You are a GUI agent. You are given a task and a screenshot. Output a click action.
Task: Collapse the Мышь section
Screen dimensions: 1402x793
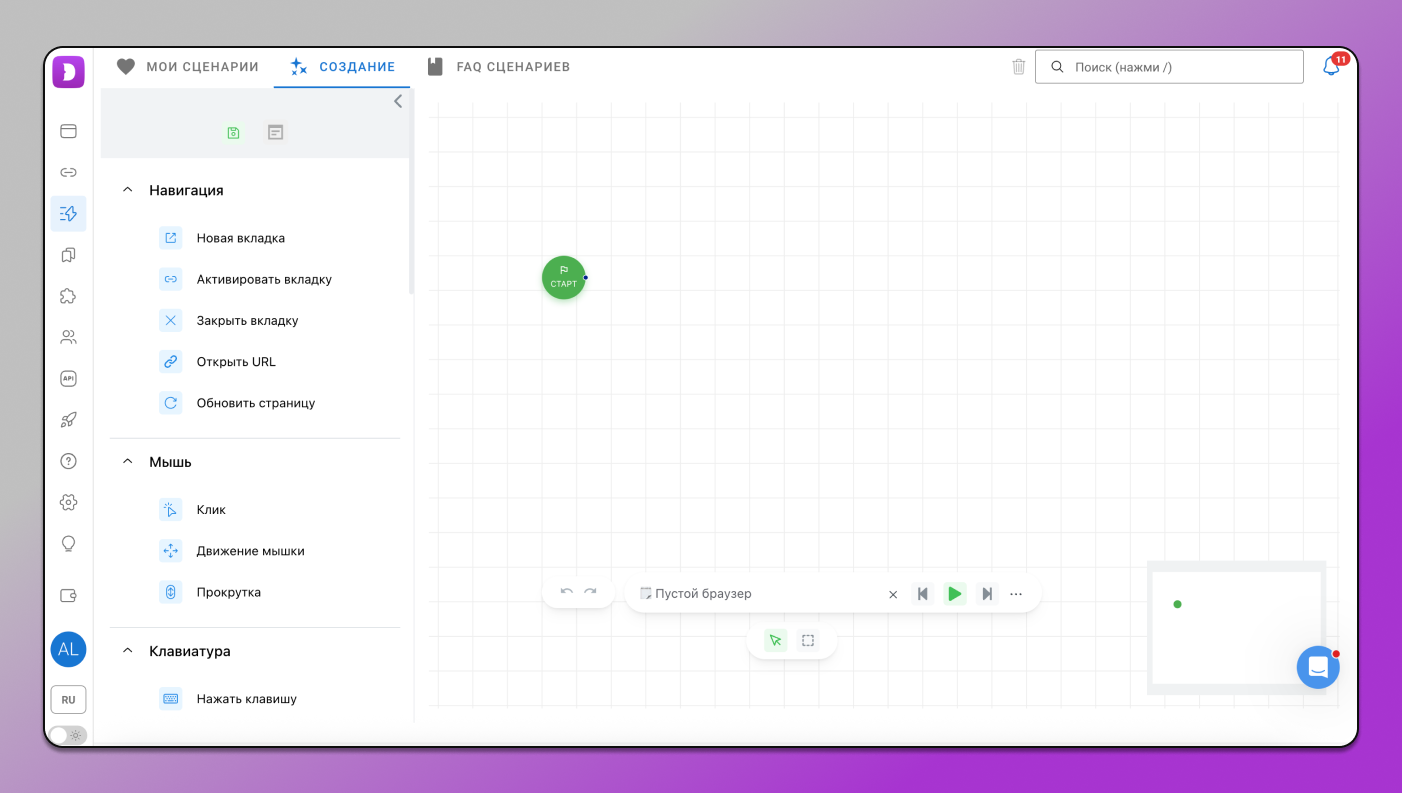(128, 462)
